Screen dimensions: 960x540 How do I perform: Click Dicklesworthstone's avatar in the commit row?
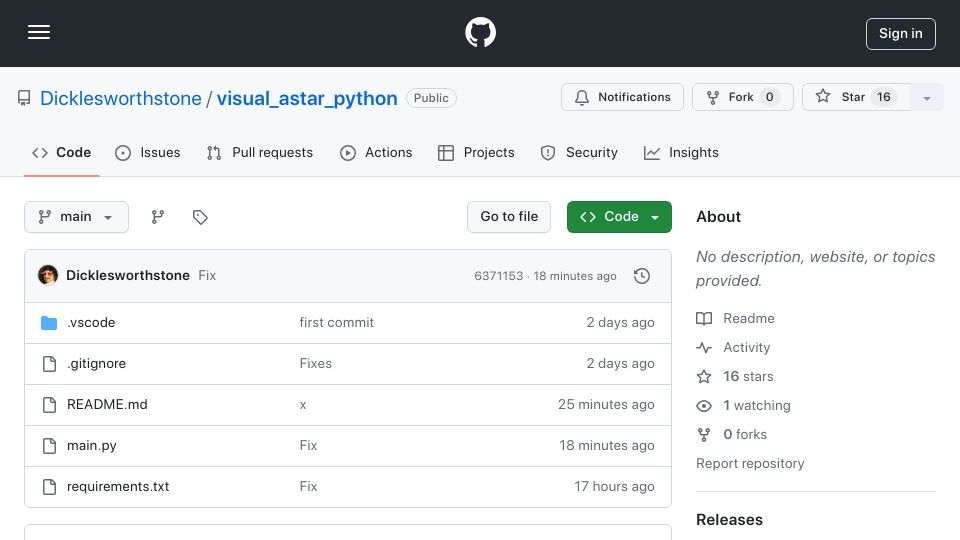pyautogui.click(x=48, y=276)
